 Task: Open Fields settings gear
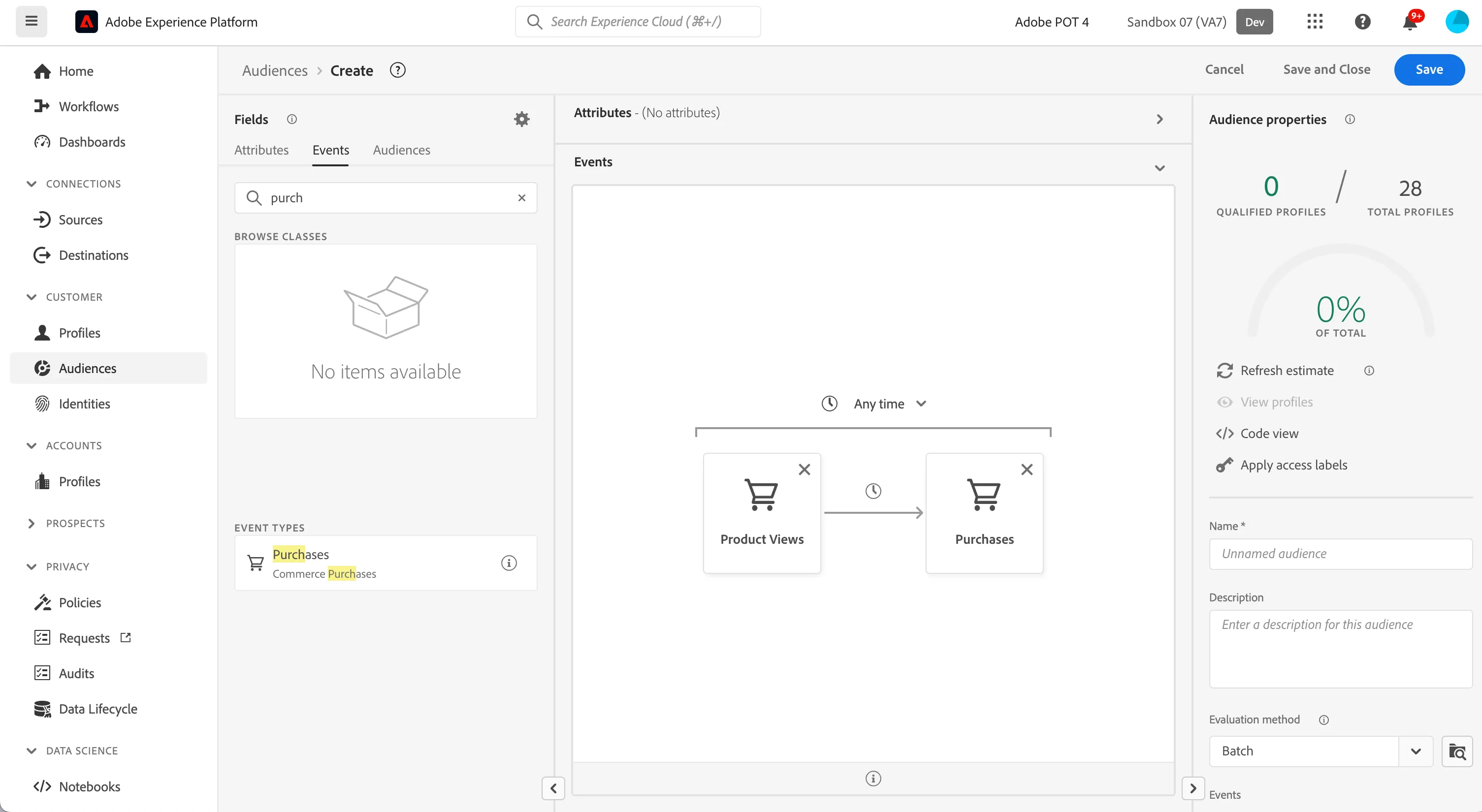[x=522, y=119]
